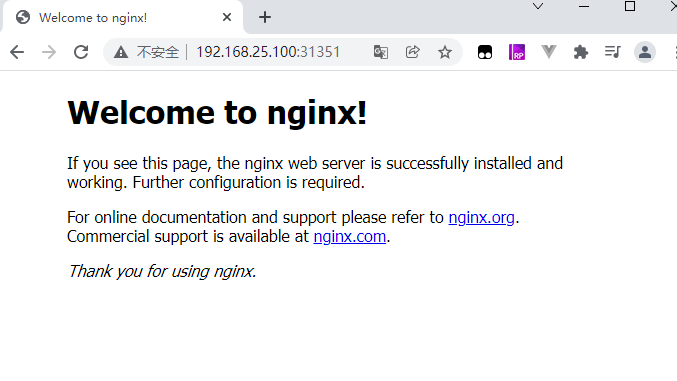Viewport: 677px width, 381px height.
Task: Open media control playlist icon
Action: coord(613,52)
